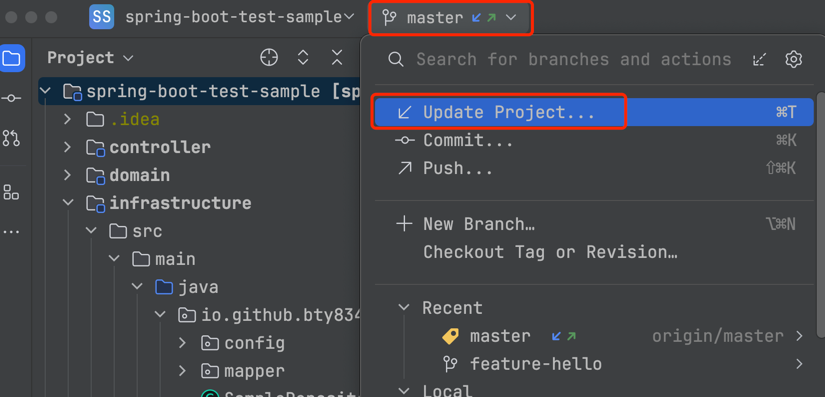Click the branch icon next to feature-hello

(450, 364)
